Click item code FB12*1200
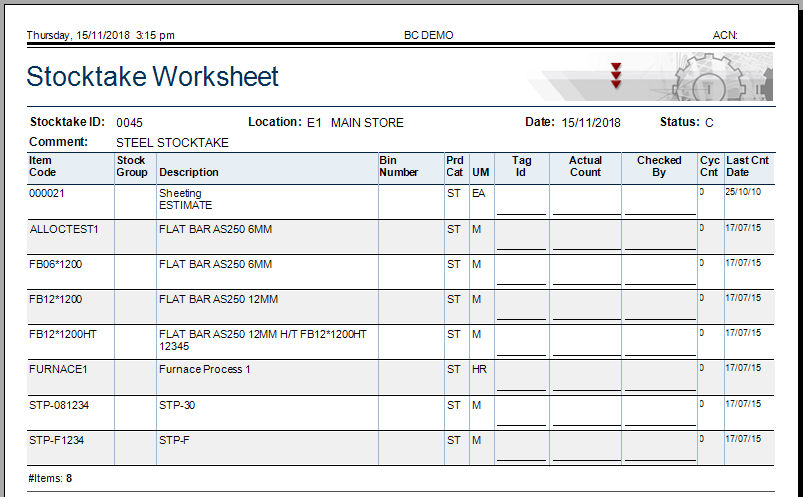The height and width of the screenshot is (497, 803). tap(55, 299)
